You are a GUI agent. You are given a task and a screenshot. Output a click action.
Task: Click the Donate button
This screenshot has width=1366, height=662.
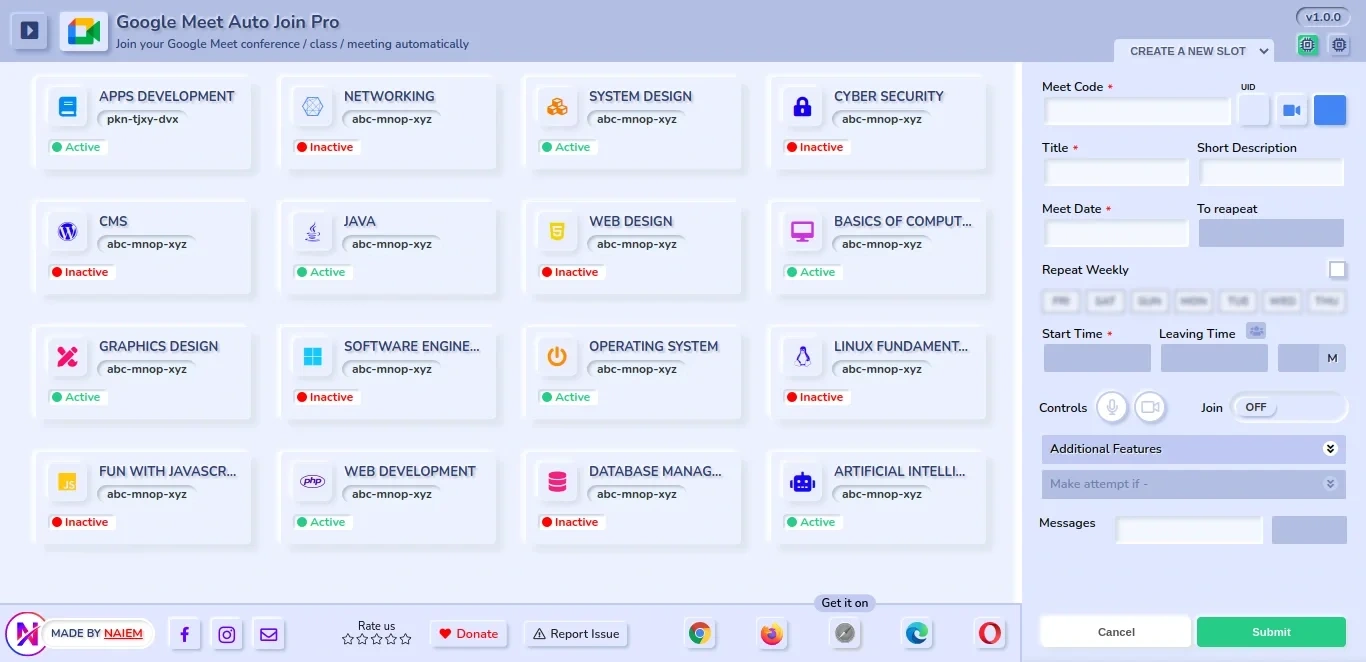(469, 634)
